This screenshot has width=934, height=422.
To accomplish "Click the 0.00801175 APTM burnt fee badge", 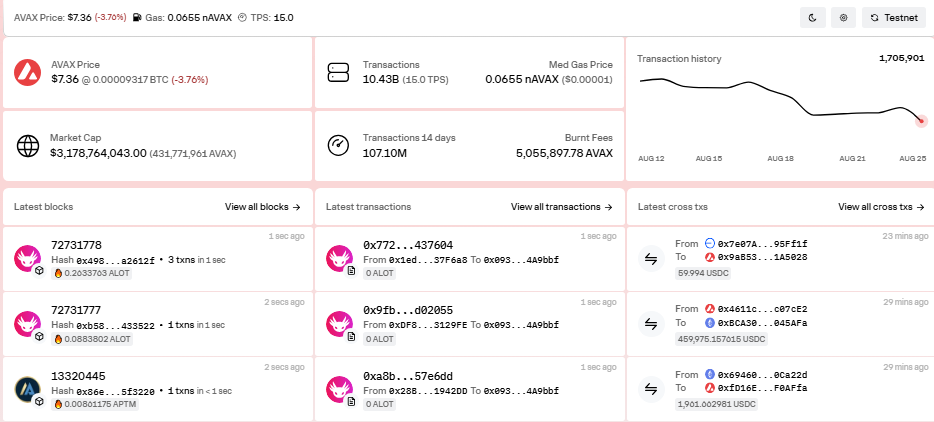I will (x=95, y=404).
